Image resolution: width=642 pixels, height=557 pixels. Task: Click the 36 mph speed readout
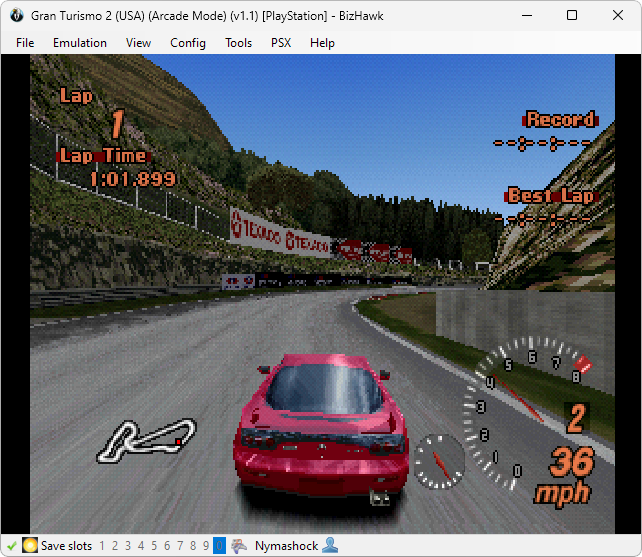(566, 477)
